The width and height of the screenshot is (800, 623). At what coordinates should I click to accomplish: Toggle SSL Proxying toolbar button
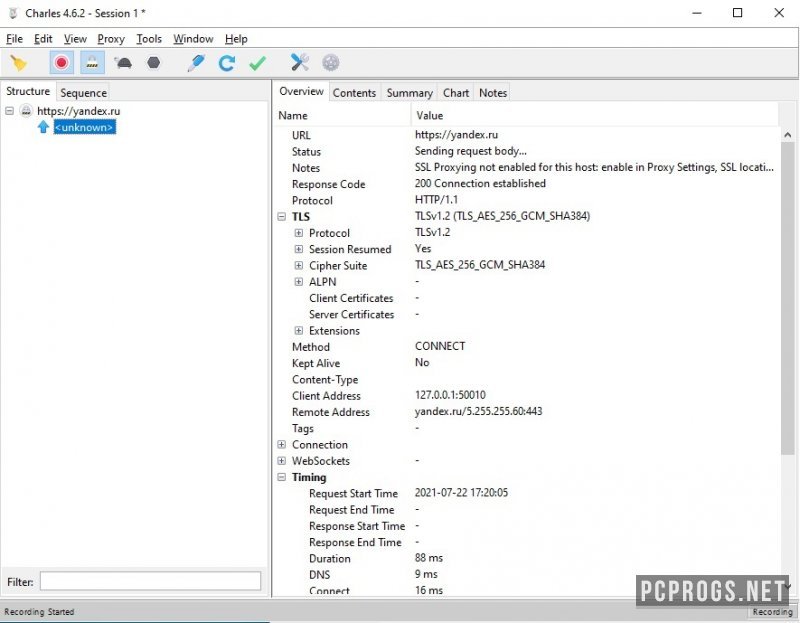coord(92,63)
